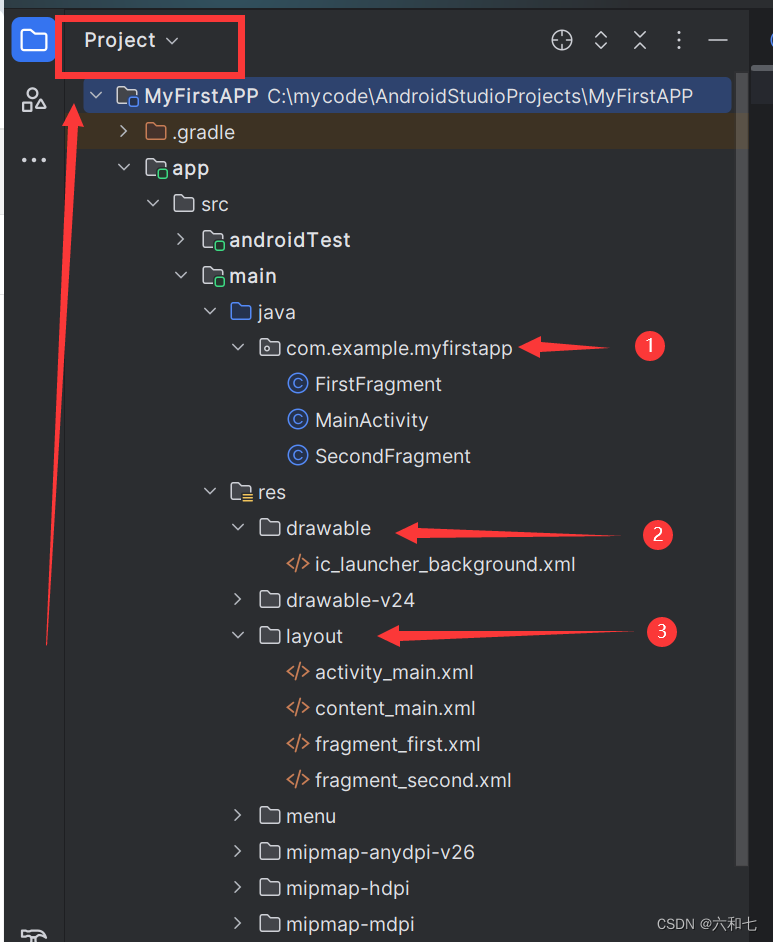Viewport: 773px width, 942px height.
Task: Collapse the MyFirstAPP root node chevron
Action: (x=96, y=96)
